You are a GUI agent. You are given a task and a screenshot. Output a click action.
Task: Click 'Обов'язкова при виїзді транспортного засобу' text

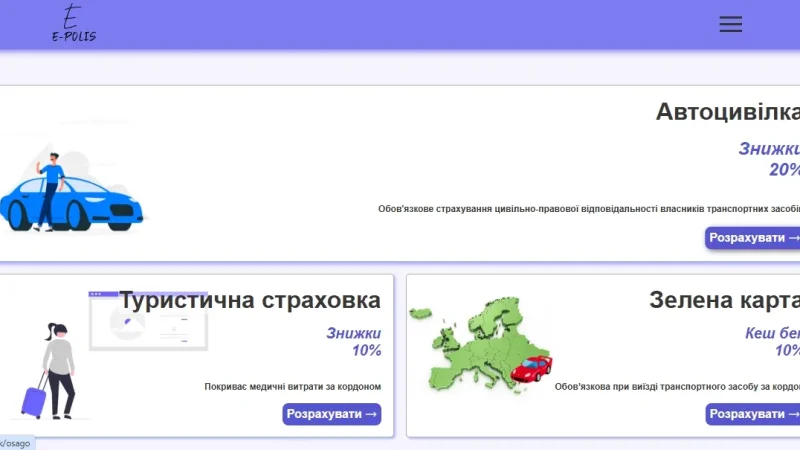coord(677,387)
